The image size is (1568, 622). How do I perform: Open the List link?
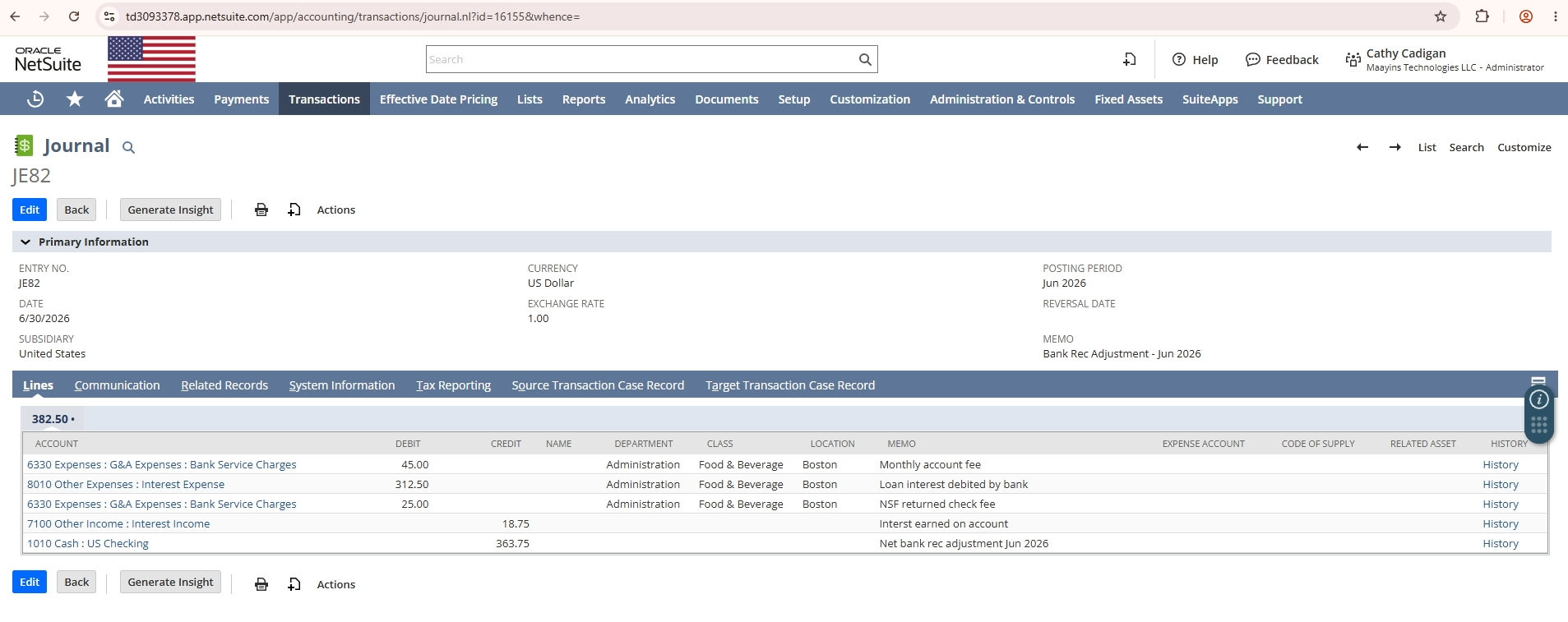1427,147
